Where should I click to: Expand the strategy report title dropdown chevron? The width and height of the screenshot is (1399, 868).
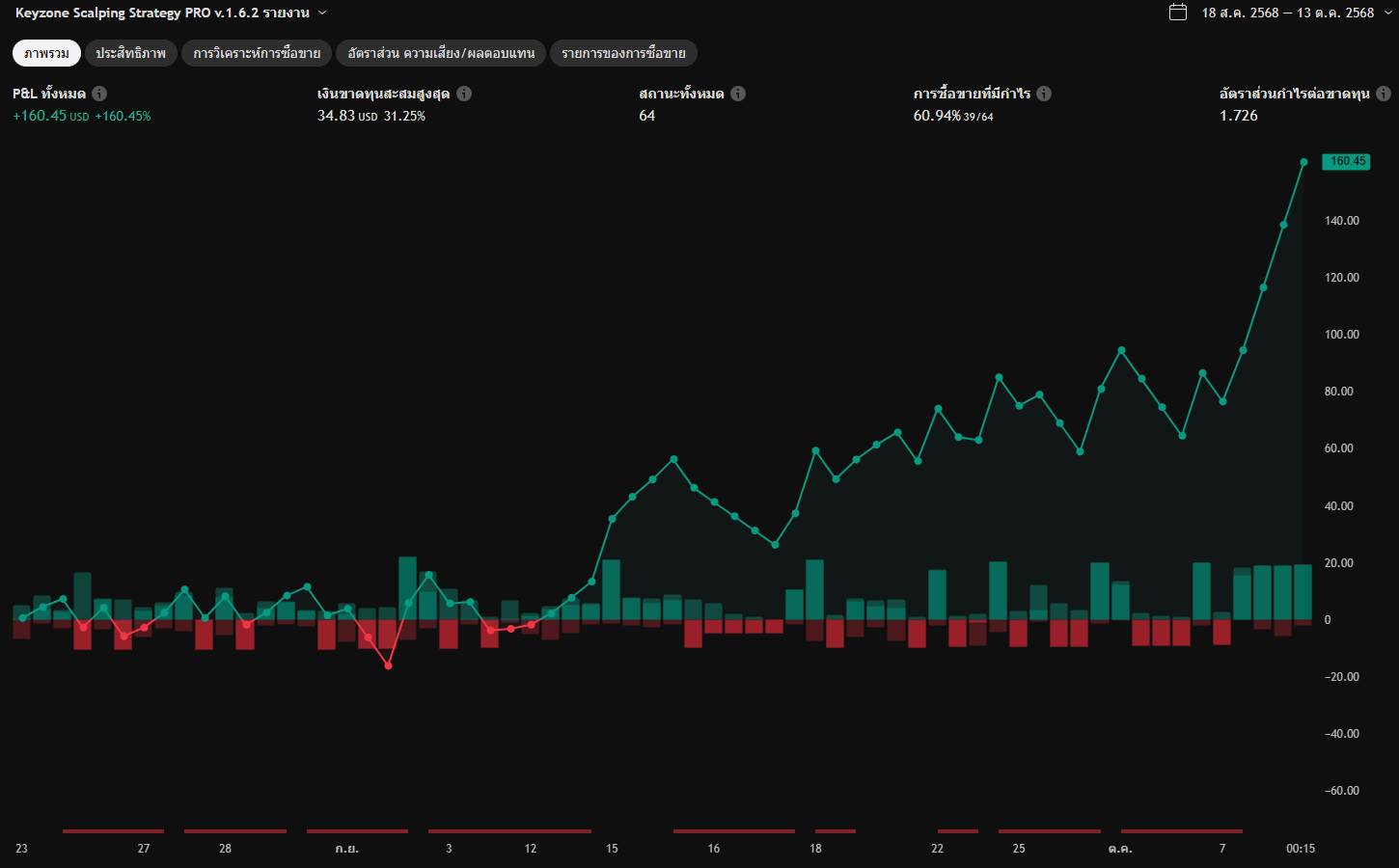pyautogui.click(x=322, y=13)
